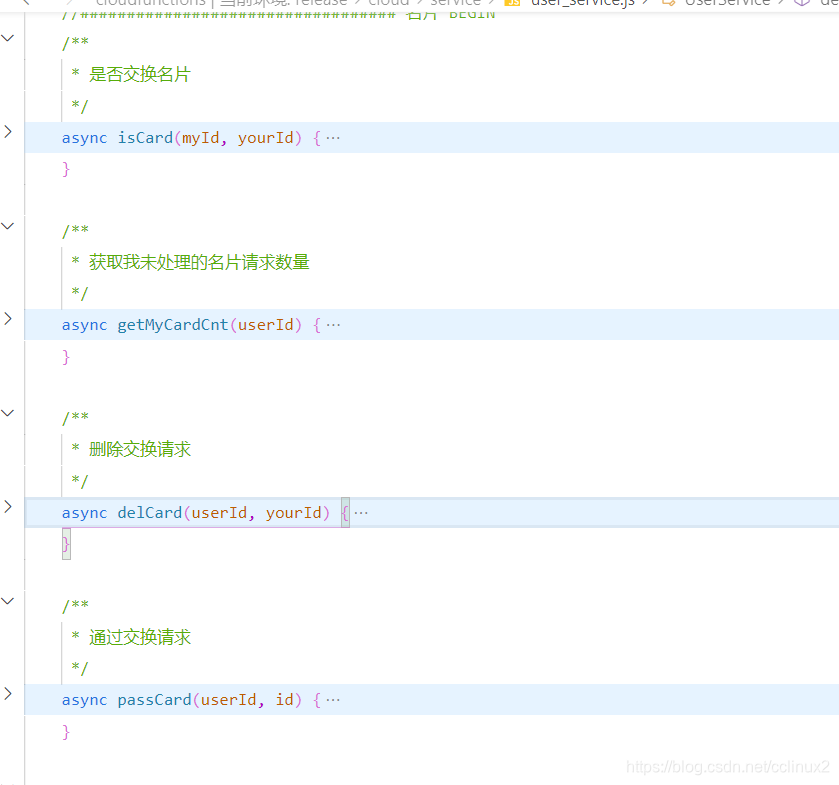This screenshot has height=785, width=839.
Task: Expand the folded isCard function
Action: coord(7,132)
